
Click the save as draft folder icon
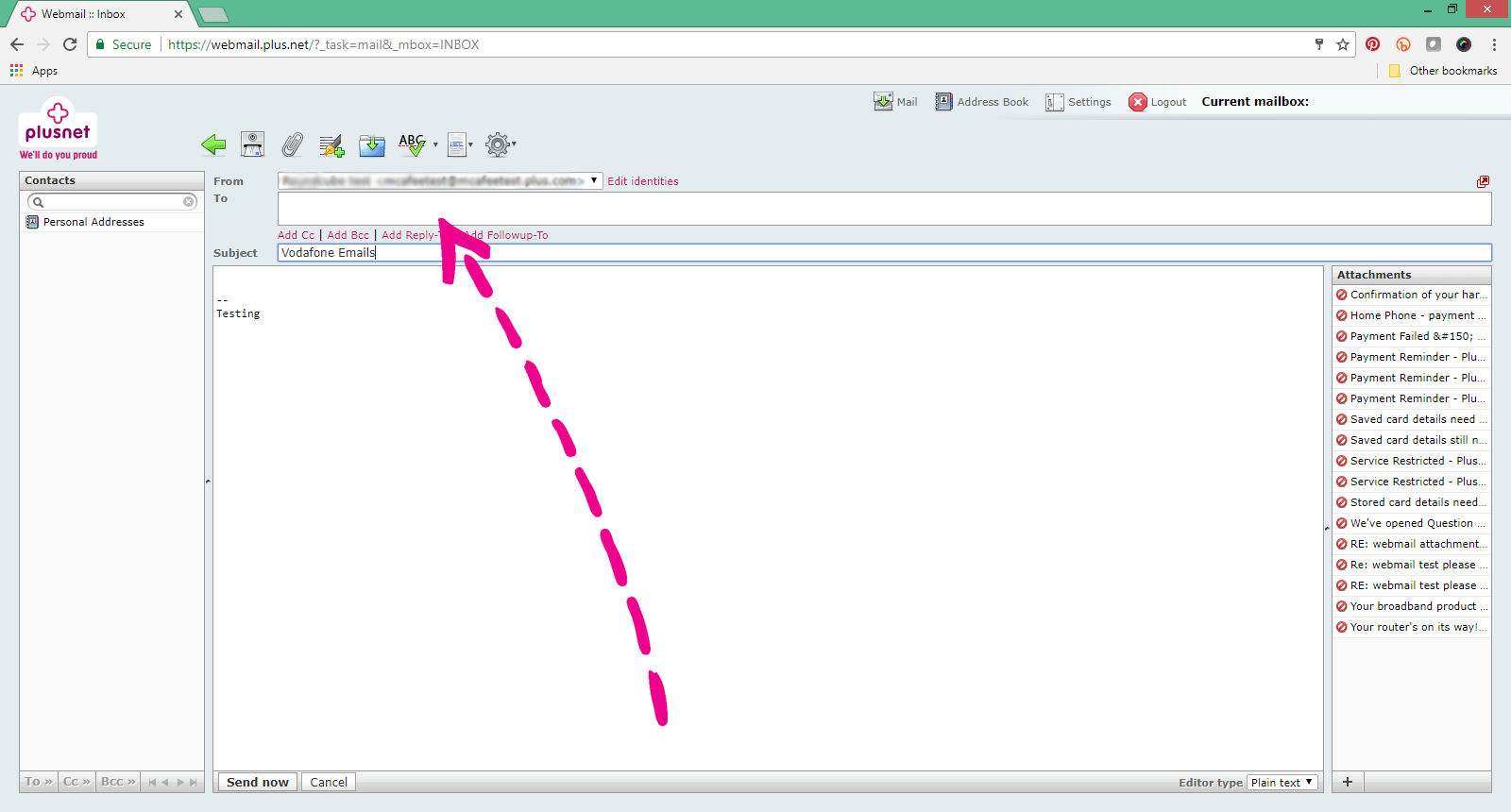click(372, 144)
